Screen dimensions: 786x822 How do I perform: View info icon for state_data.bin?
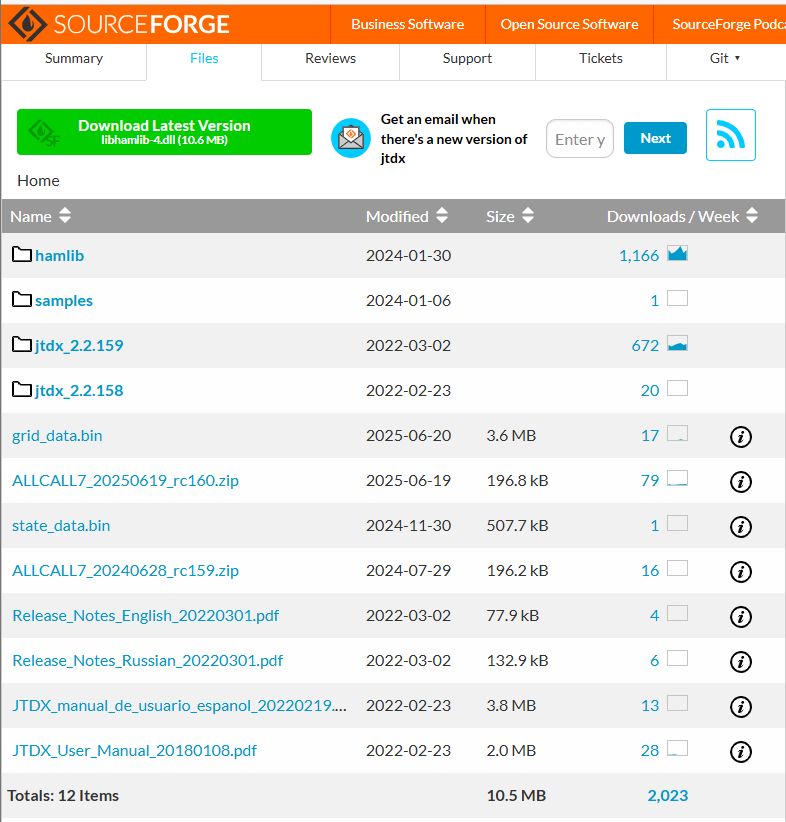[740, 526]
